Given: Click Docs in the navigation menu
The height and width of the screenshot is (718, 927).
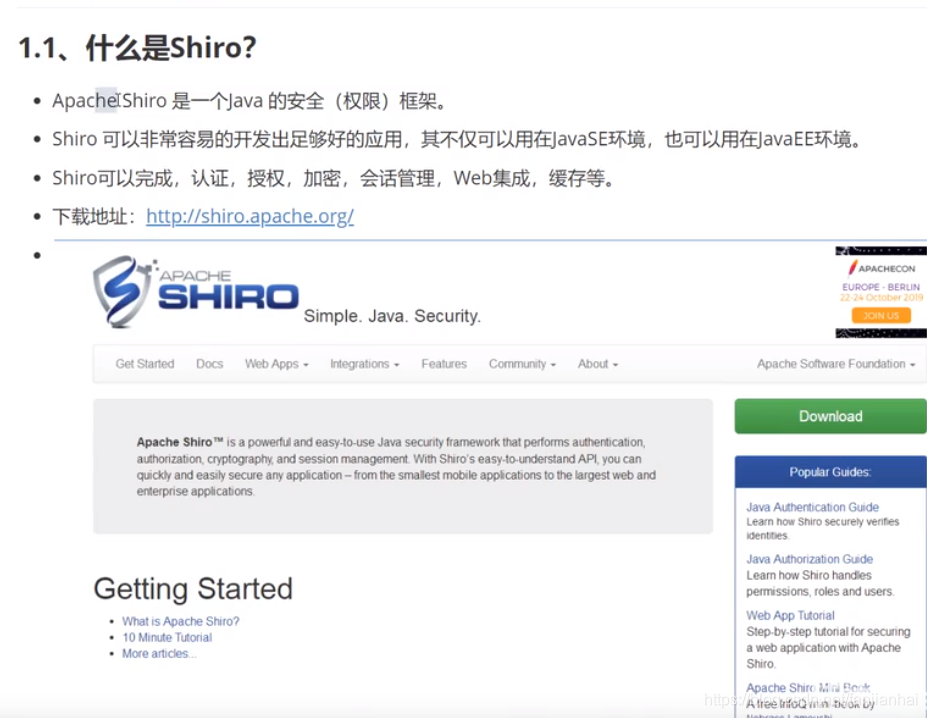Looking at the screenshot, I should pos(209,364).
